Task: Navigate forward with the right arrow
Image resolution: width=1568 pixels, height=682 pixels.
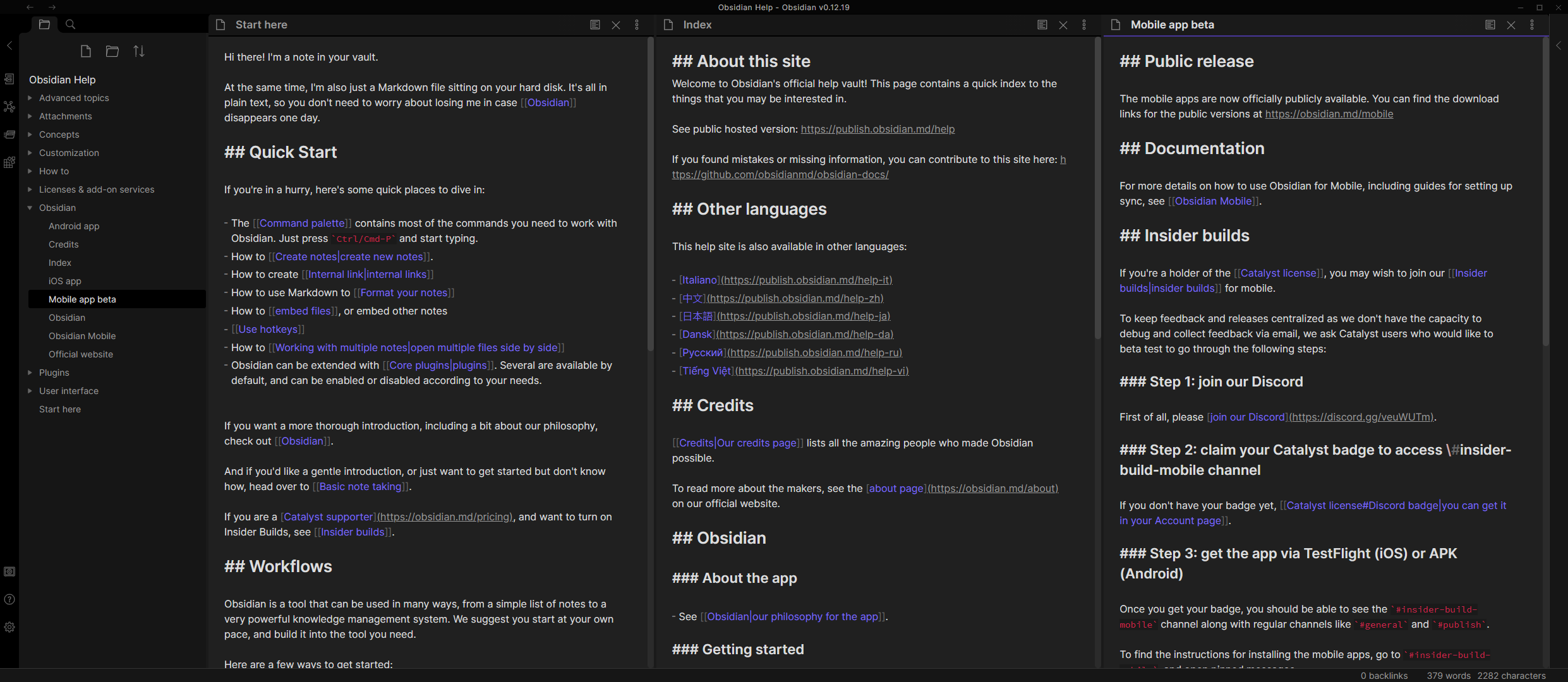Action: (52, 7)
